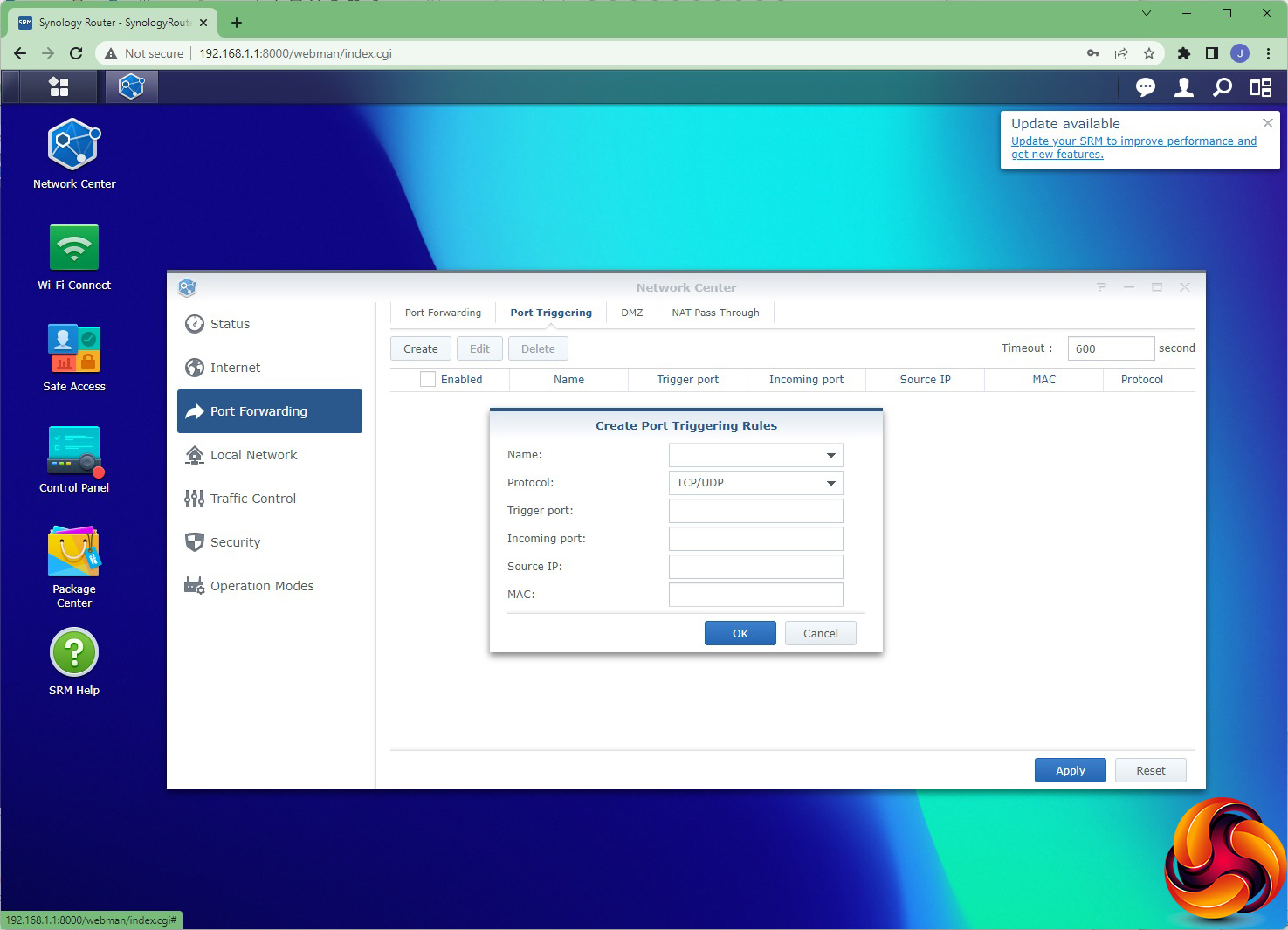Expand the Protocol TCP/UDP dropdown
The image size is (1288, 930).
[831, 483]
